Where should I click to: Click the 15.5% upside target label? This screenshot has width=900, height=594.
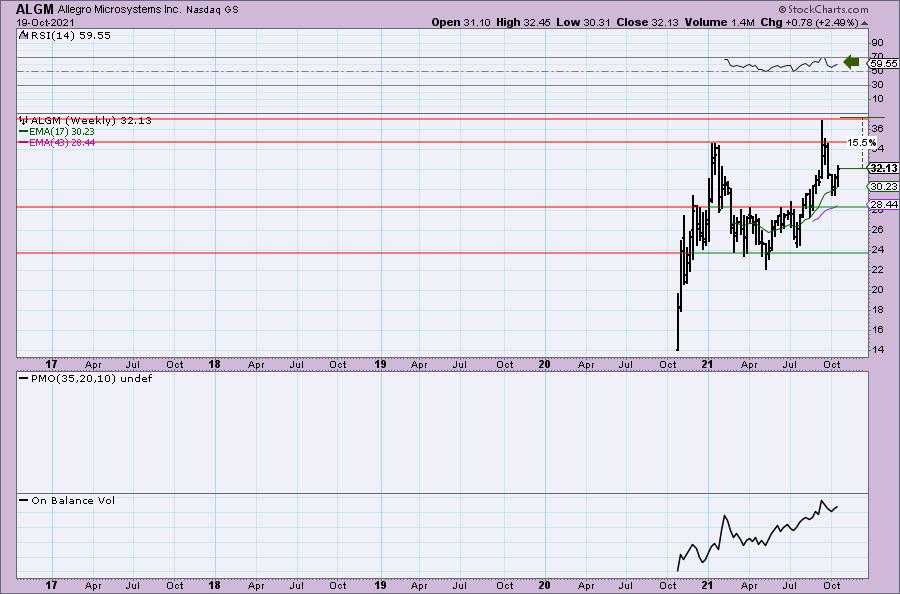point(862,142)
